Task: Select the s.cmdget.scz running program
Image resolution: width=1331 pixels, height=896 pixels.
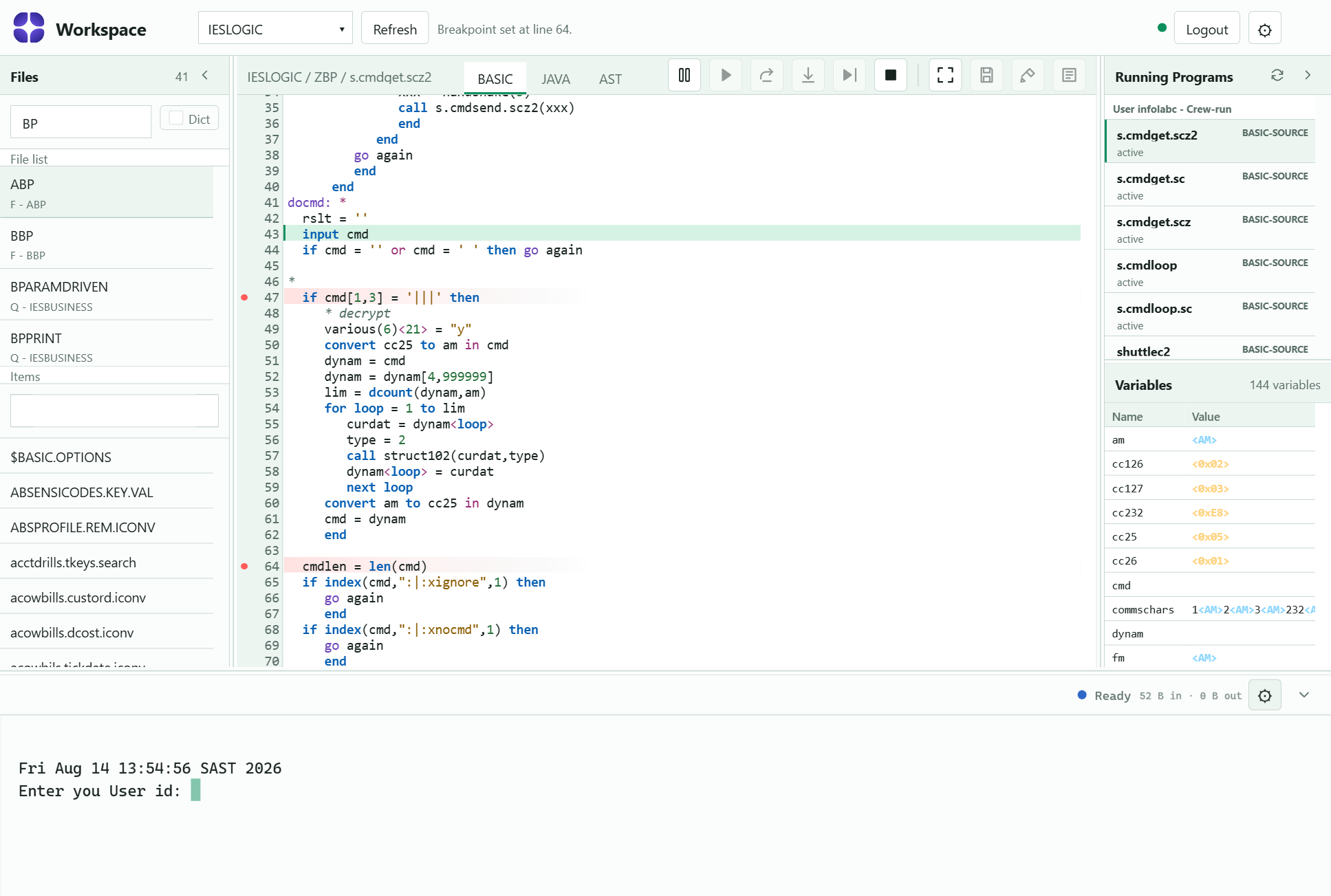Action: 1211,228
